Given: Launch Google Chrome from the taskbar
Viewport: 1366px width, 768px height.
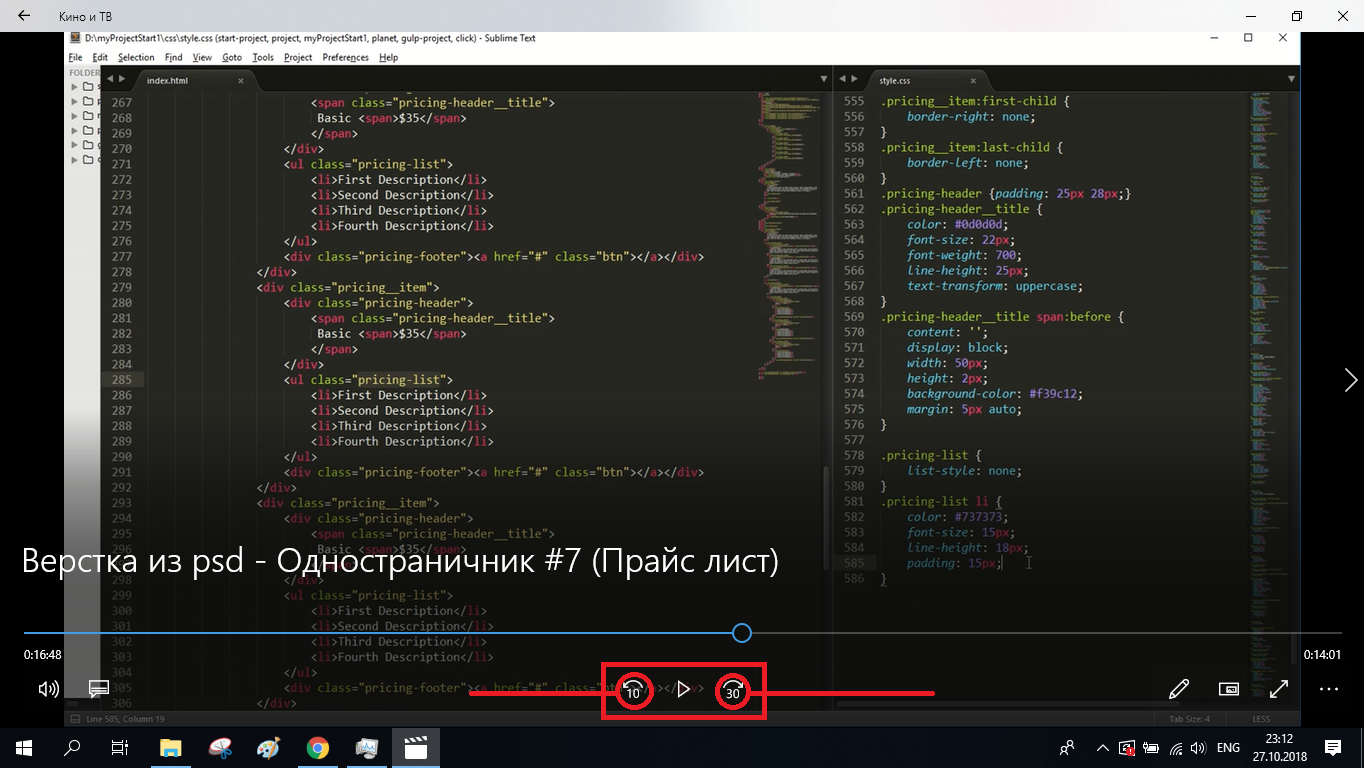Looking at the screenshot, I should click(318, 747).
